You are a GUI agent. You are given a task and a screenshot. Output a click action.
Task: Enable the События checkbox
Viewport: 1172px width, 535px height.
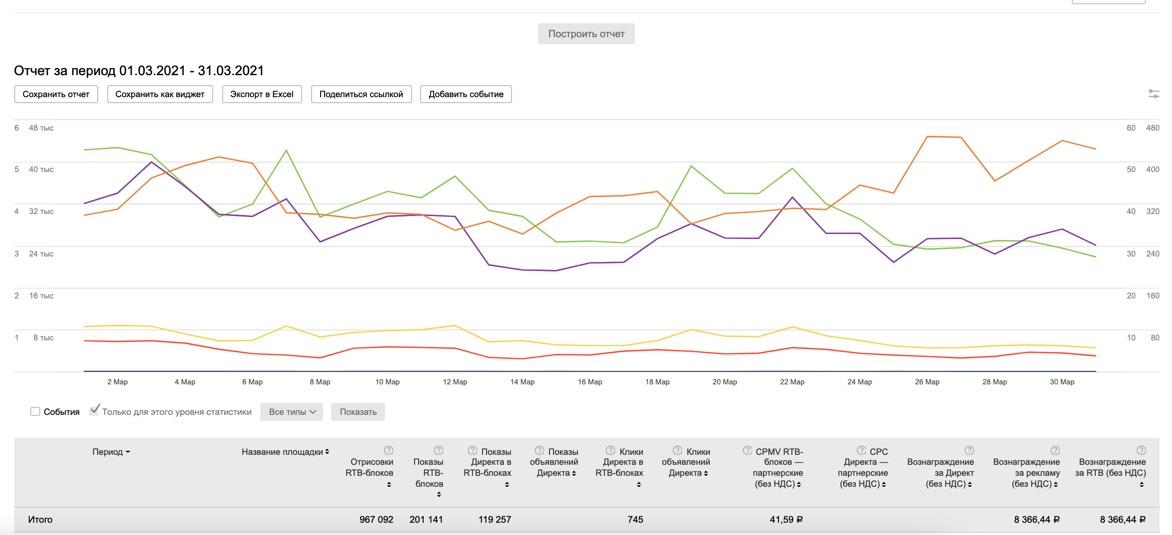coord(35,412)
